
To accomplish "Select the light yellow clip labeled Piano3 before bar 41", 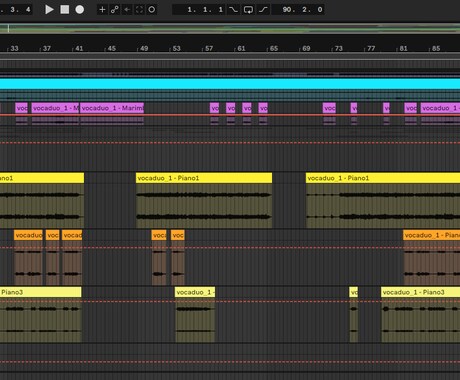I will (40, 292).
